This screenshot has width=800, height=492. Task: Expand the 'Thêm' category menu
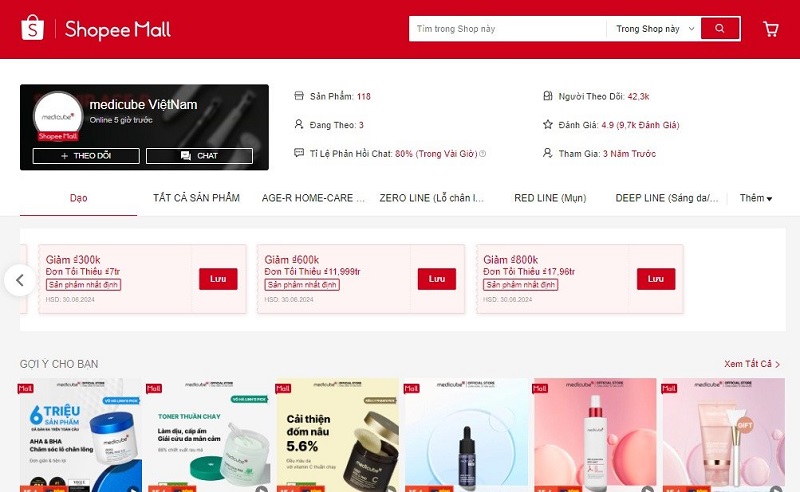(755, 198)
